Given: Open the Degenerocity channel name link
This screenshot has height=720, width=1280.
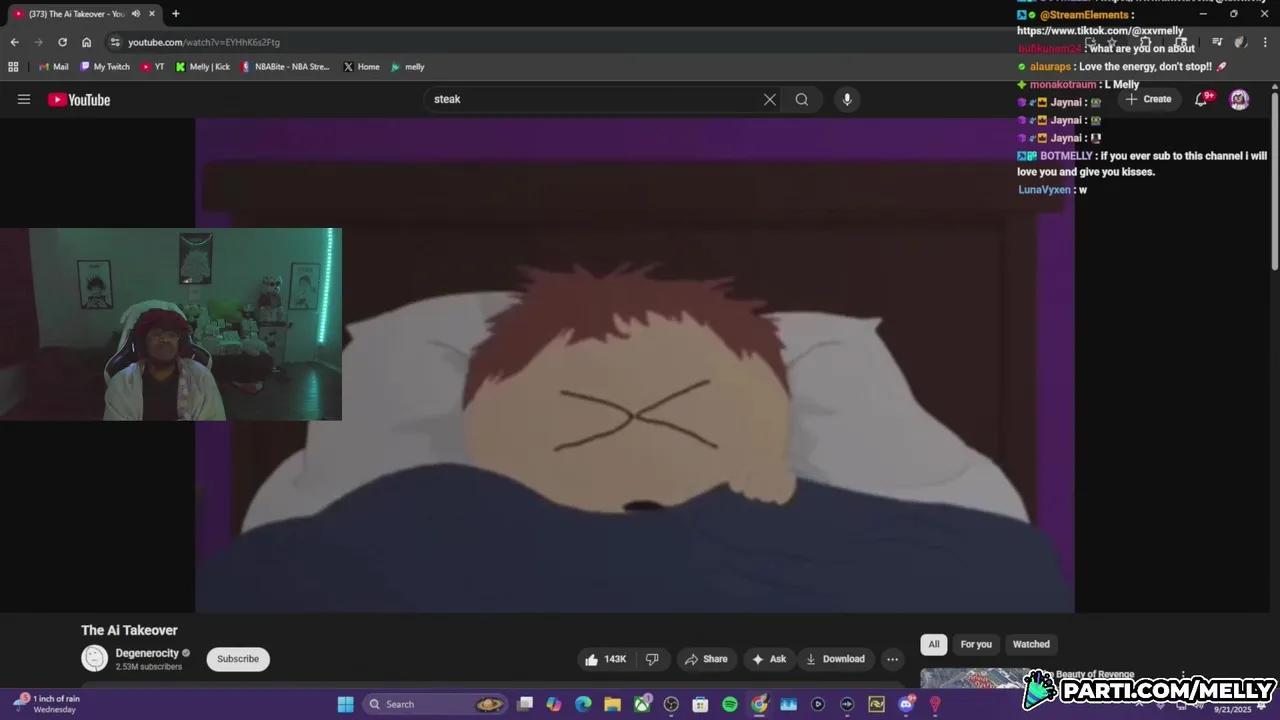Looking at the screenshot, I should tap(147, 653).
